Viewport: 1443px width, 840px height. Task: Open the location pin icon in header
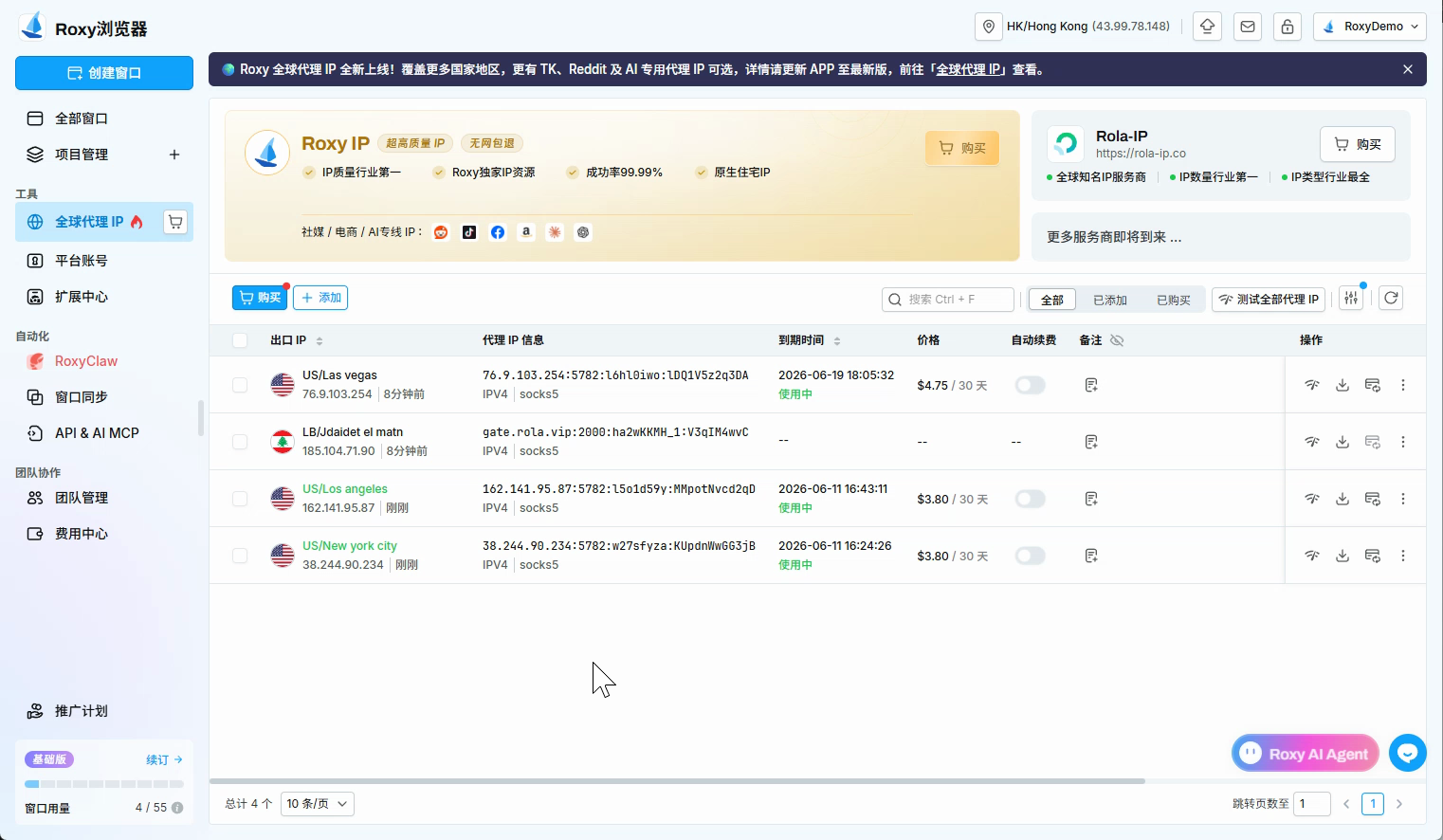[x=989, y=27]
